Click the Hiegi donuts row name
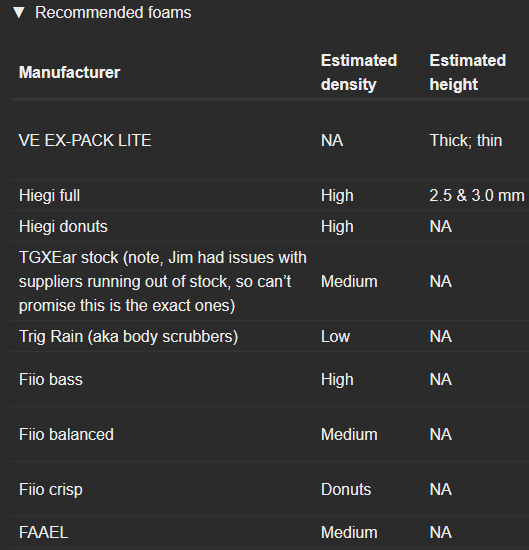The height and width of the screenshot is (550, 529). point(63,227)
